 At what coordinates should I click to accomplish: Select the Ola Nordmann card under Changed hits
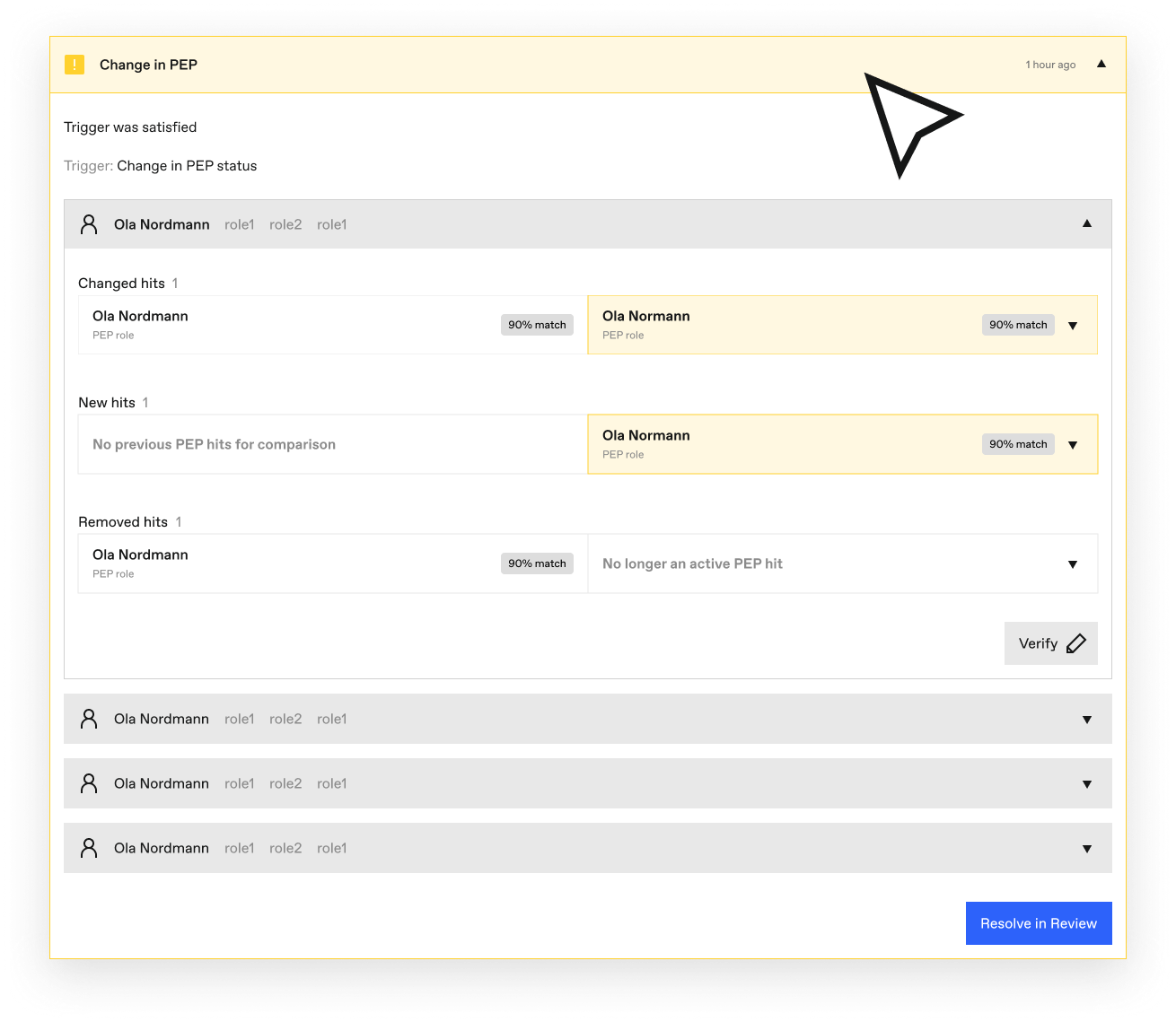pyautogui.click(x=333, y=325)
